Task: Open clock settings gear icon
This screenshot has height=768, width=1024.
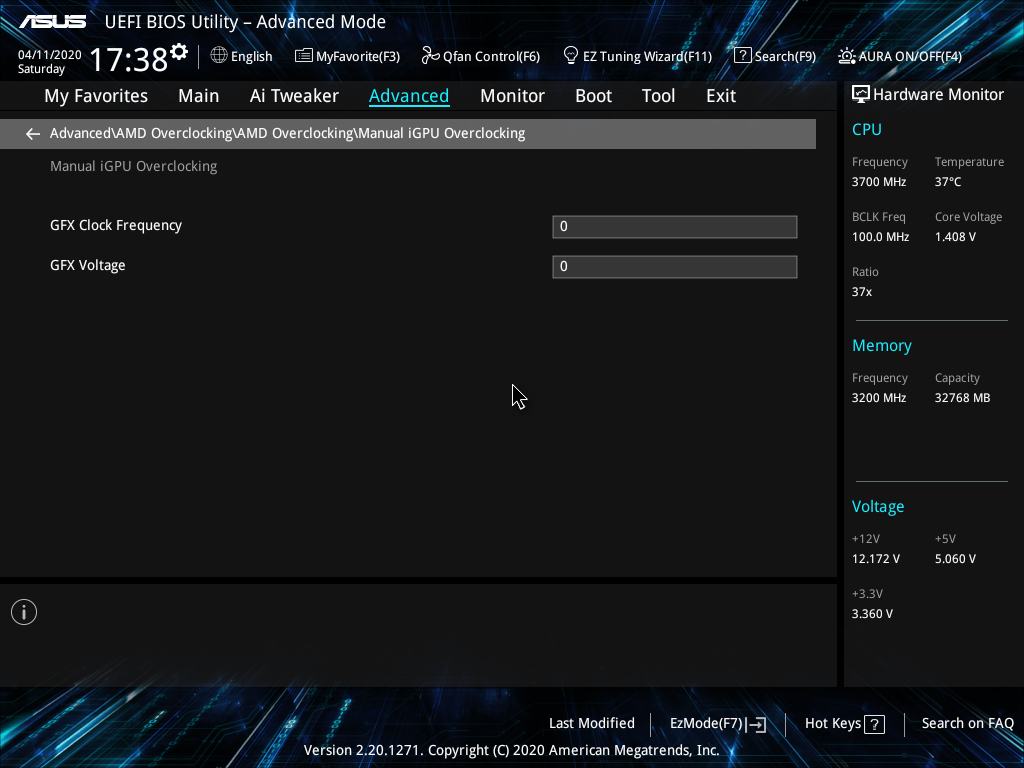Action: pos(179,52)
